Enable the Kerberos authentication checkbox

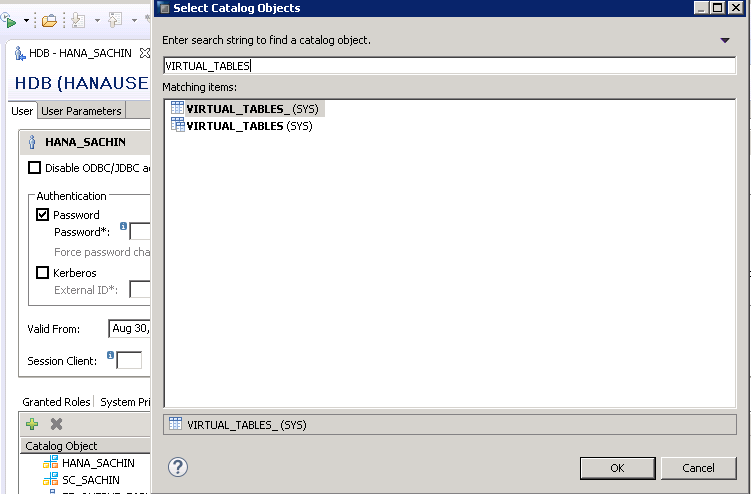pyautogui.click(x=43, y=273)
